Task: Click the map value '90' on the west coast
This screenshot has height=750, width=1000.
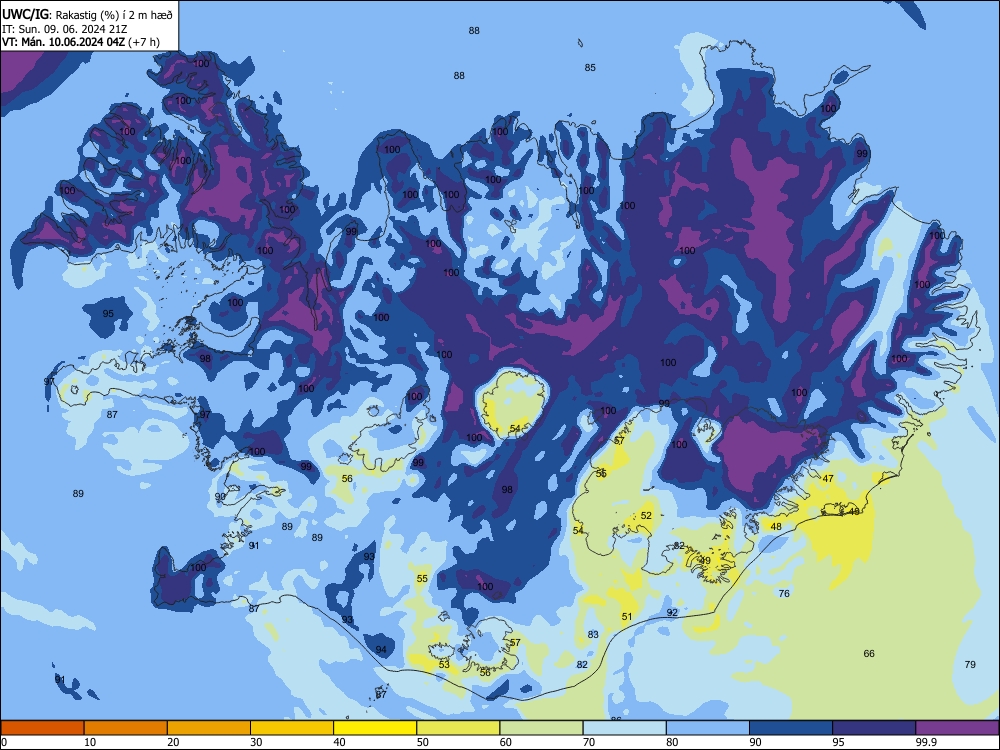Action: [220, 496]
